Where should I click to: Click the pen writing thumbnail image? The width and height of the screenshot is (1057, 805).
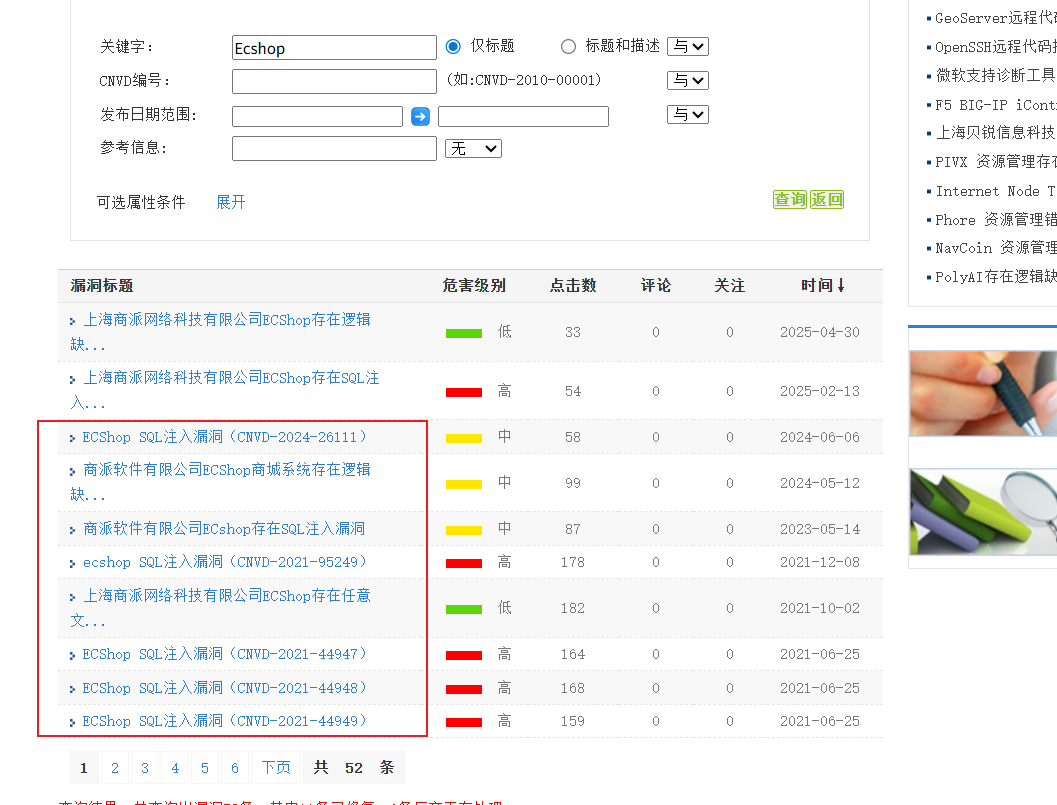982,393
